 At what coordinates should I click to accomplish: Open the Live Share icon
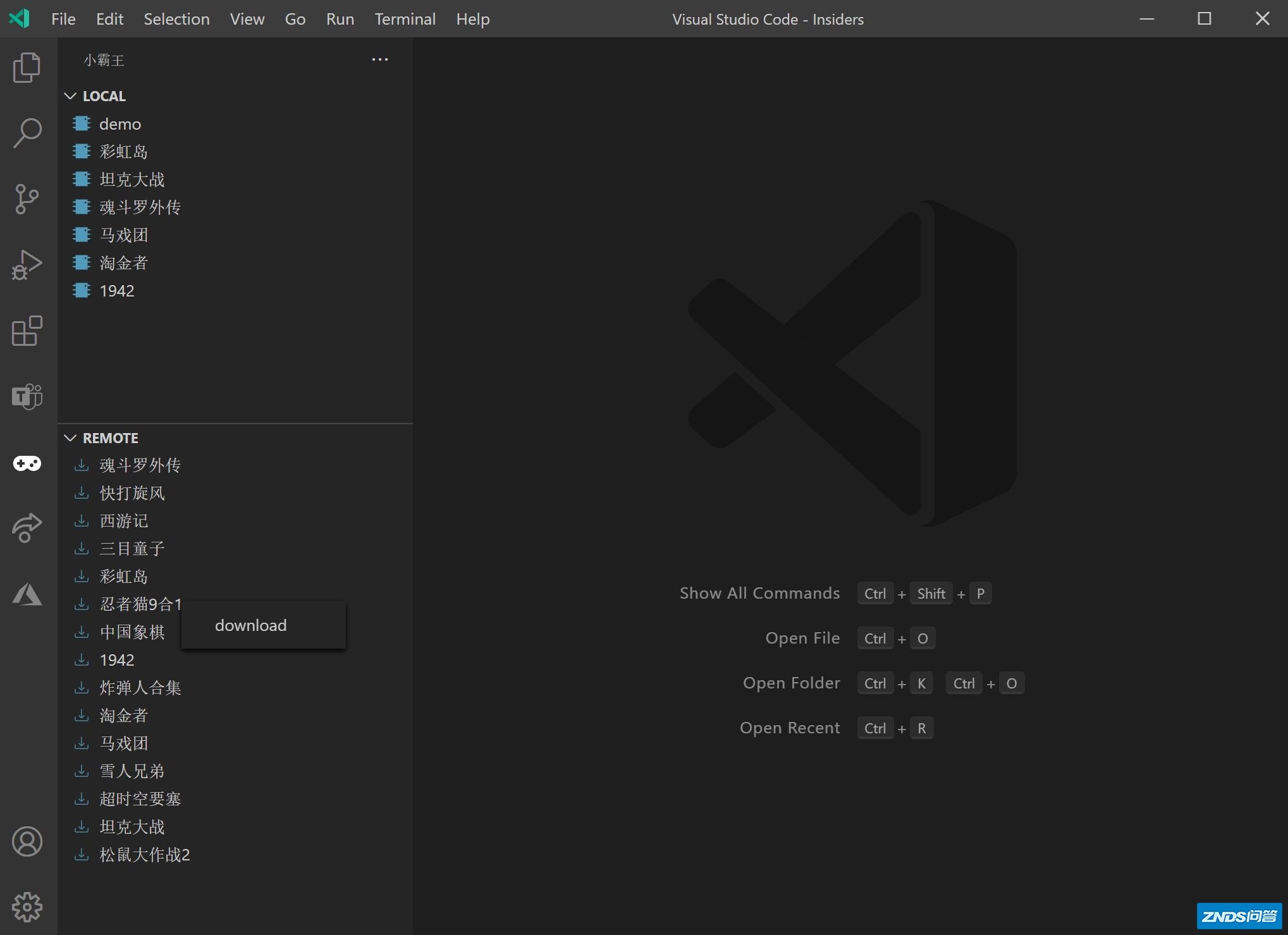click(27, 528)
